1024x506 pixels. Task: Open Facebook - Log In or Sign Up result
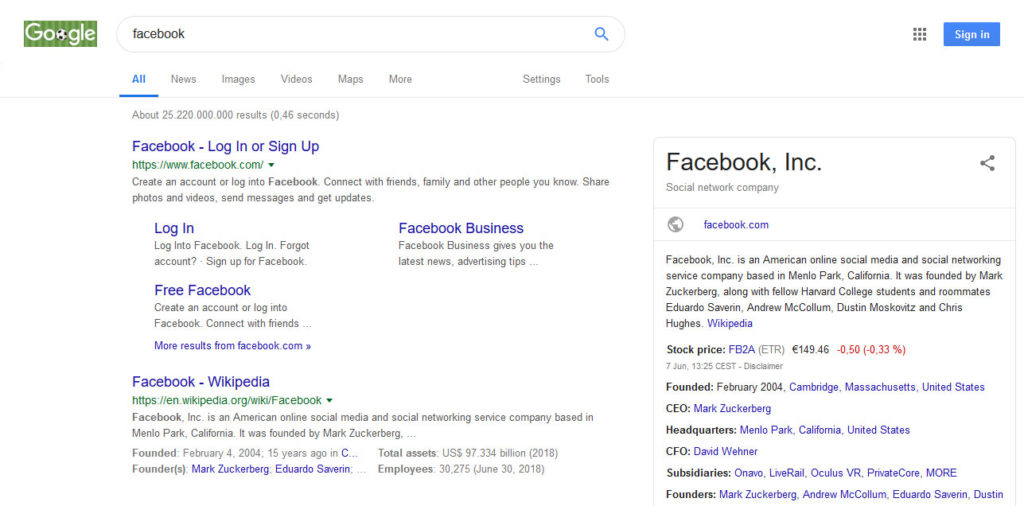(225, 146)
